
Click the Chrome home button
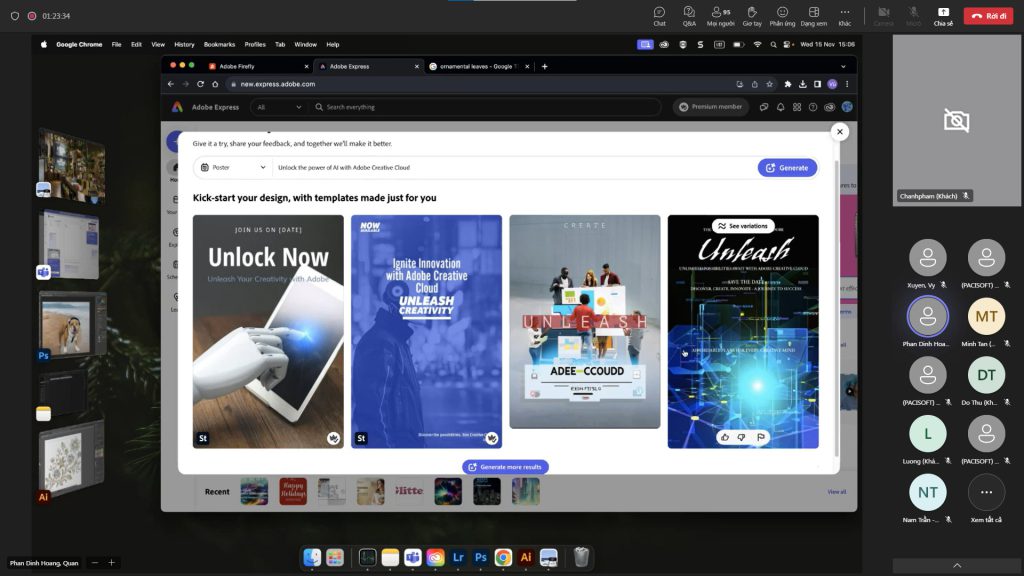point(216,84)
